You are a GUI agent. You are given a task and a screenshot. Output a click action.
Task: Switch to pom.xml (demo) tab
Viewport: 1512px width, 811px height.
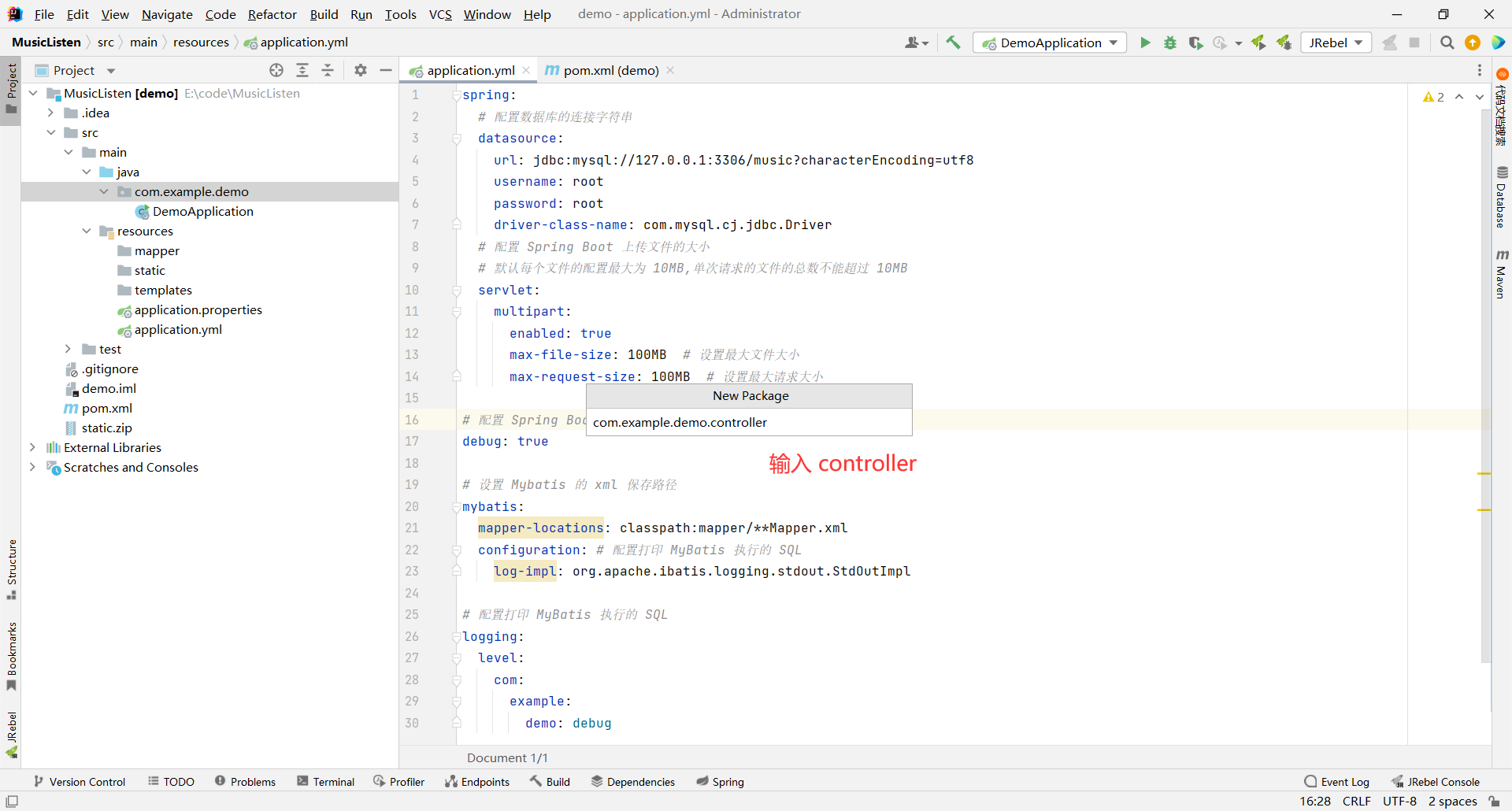(x=610, y=70)
